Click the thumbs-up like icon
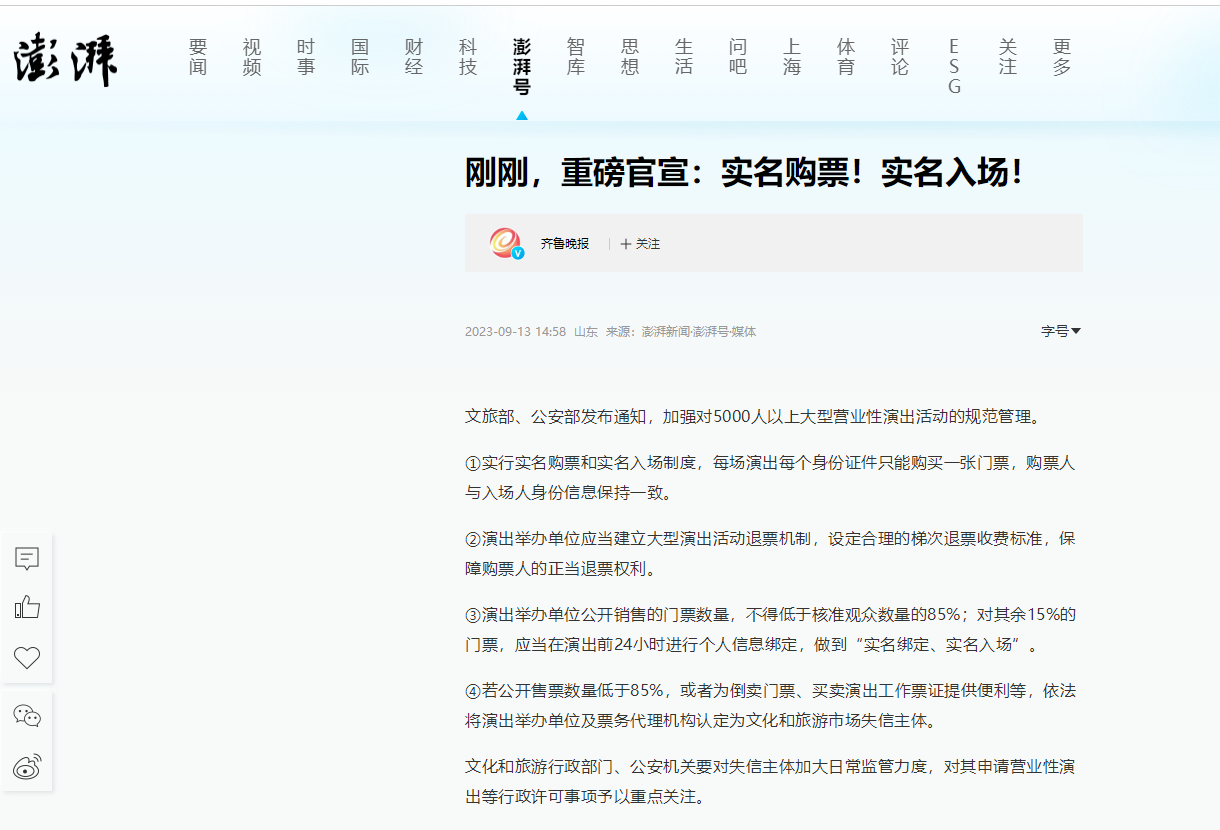1220x830 pixels. click(27, 607)
